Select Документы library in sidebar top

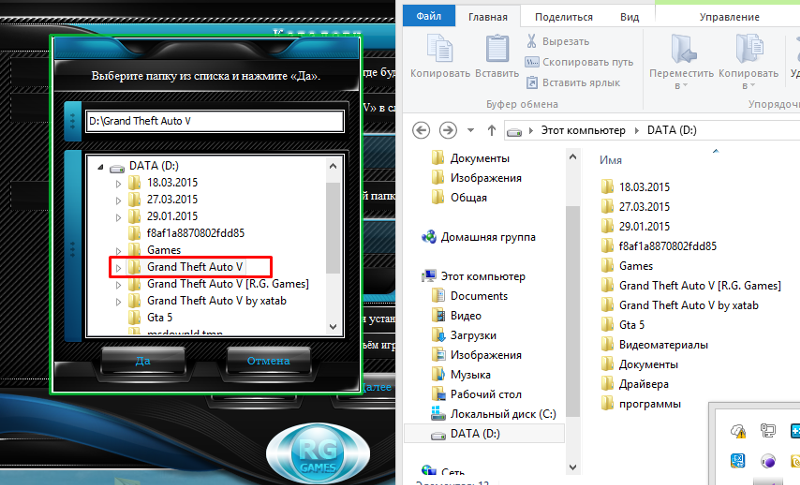click(x=470, y=158)
